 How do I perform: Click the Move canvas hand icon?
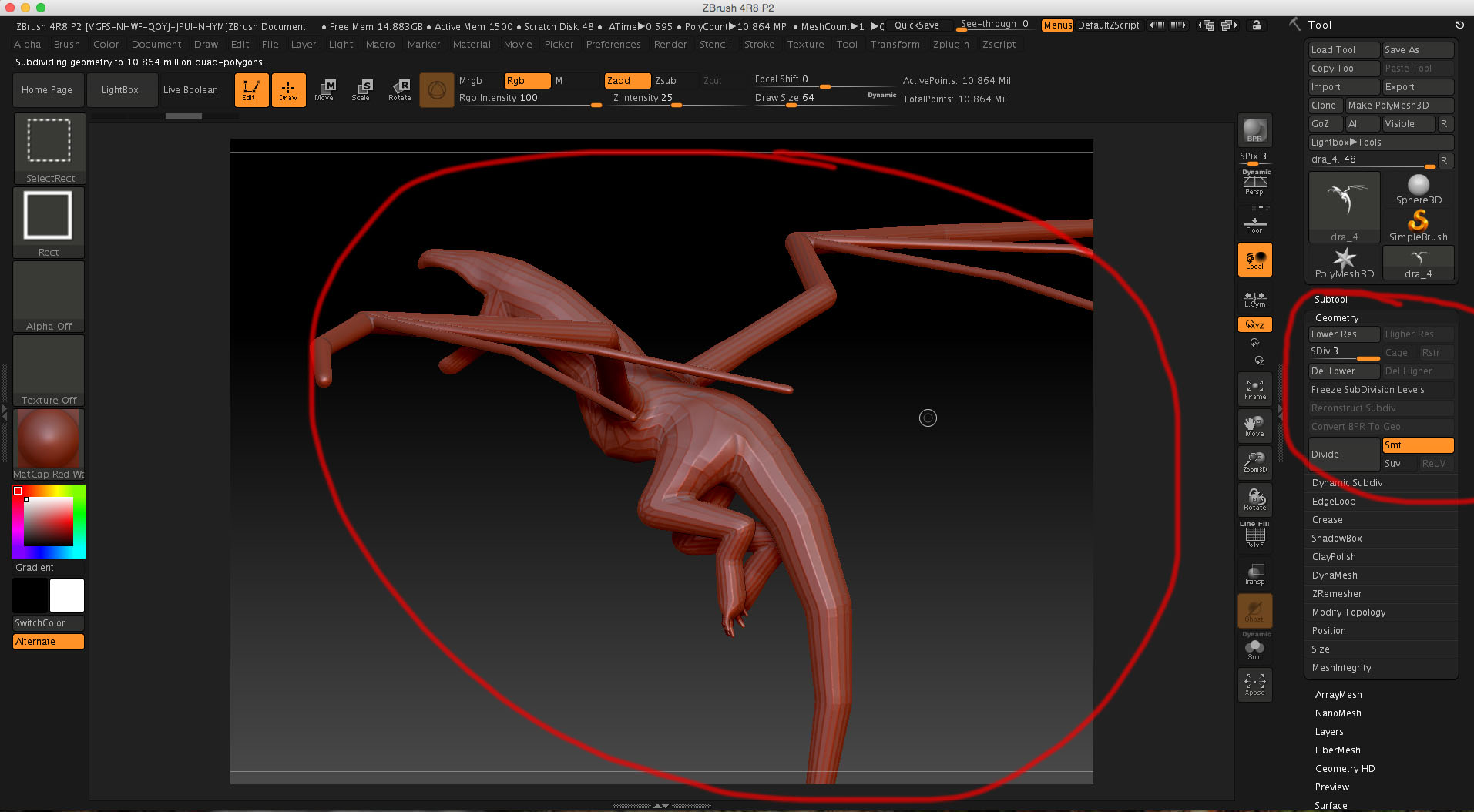(1254, 426)
